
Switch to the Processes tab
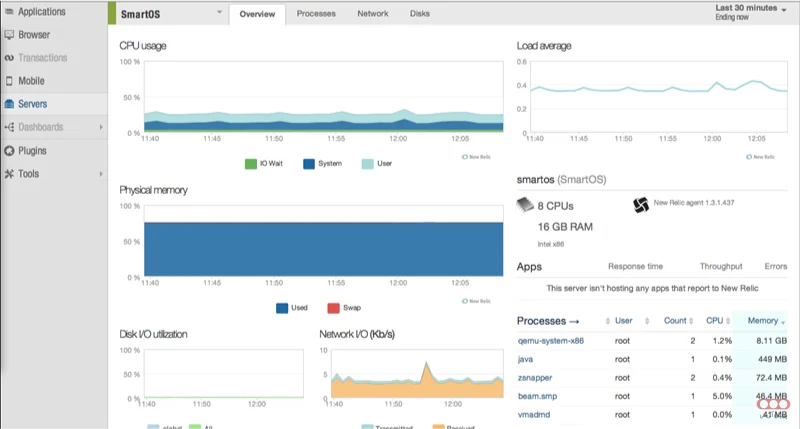(316, 14)
